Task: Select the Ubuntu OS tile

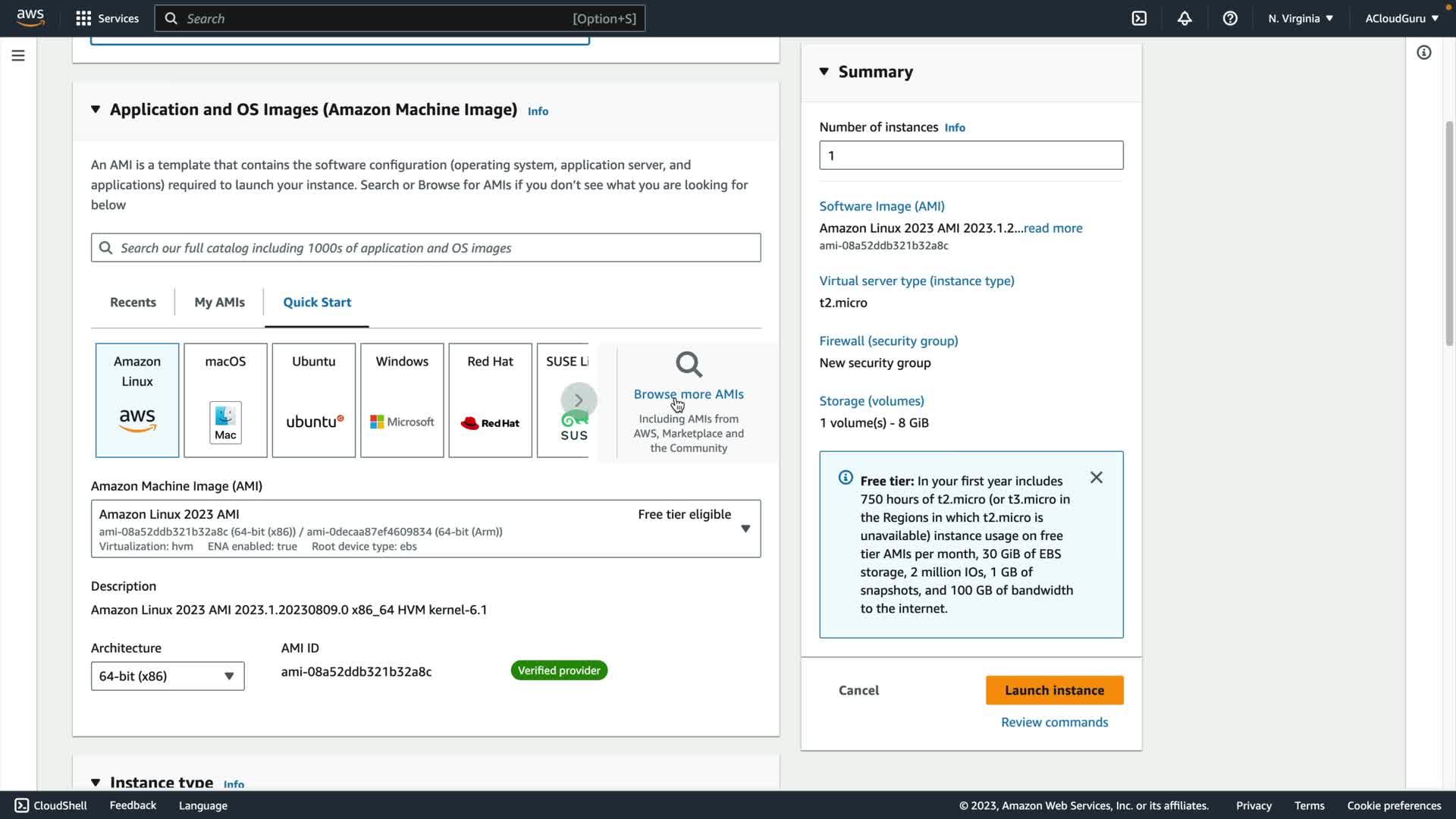Action: [313, 400]
